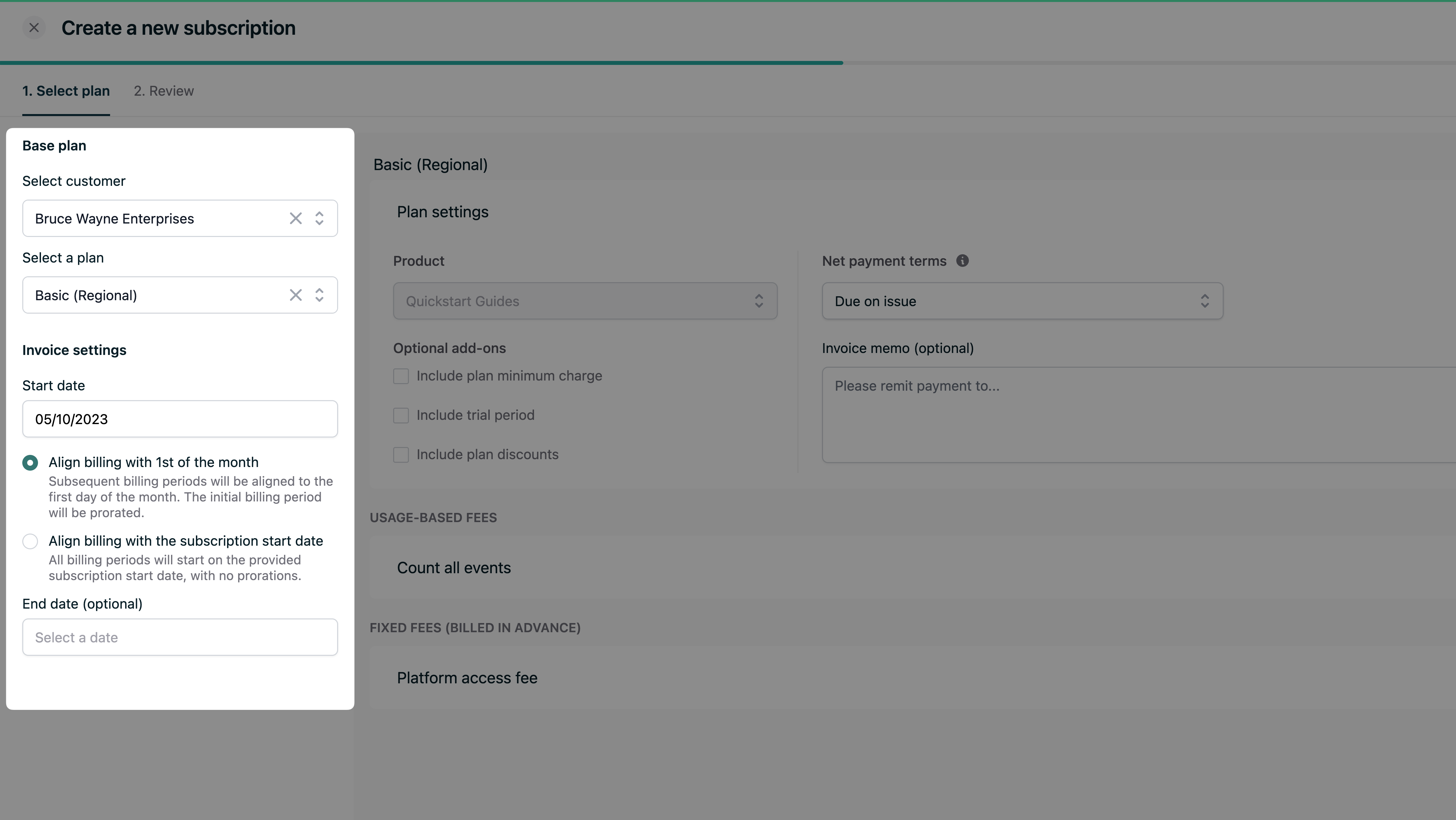Expand the Select a plan chevron
Image resolution: width=1456 pixels, height=820 pixels.
point(319,295)
